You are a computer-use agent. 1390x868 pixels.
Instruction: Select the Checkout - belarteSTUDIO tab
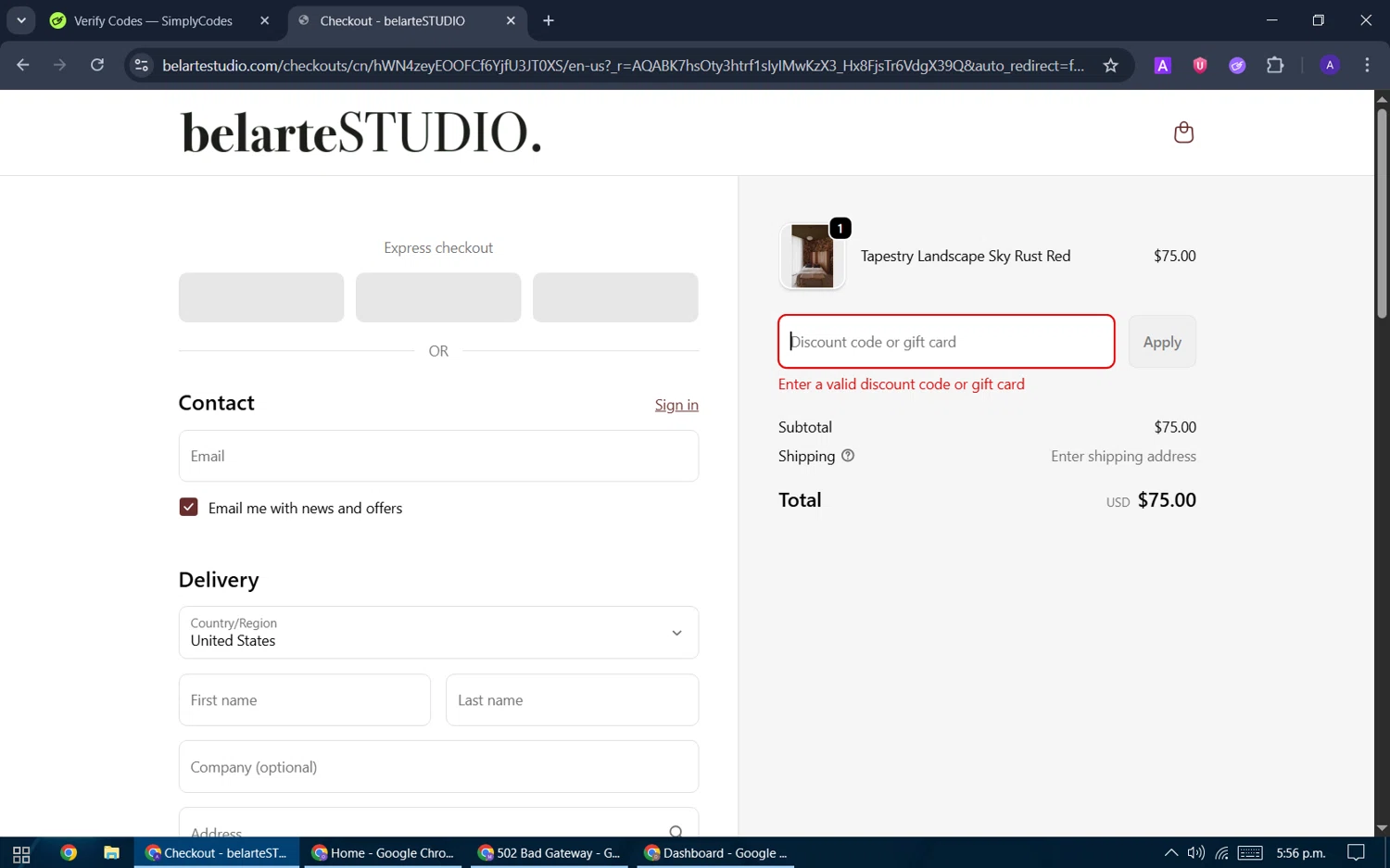[x=392, y=20]
